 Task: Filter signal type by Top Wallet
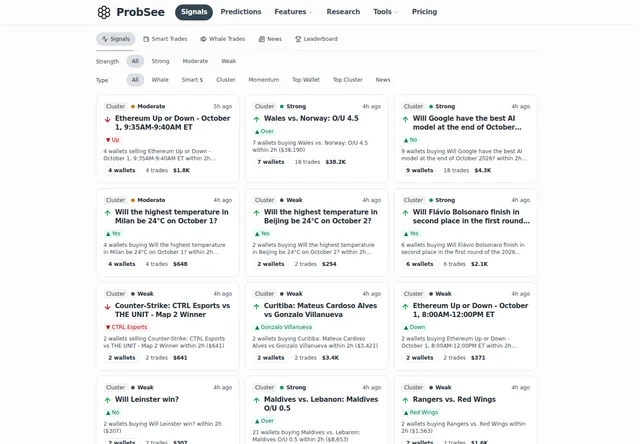click(306, 80)
